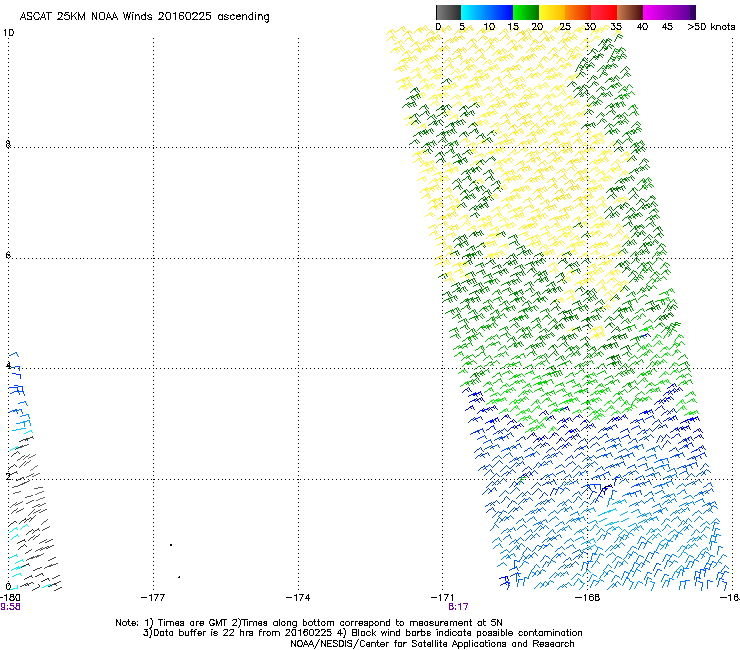Pick the brown 35-40 knots legend segment

point(630,12)
